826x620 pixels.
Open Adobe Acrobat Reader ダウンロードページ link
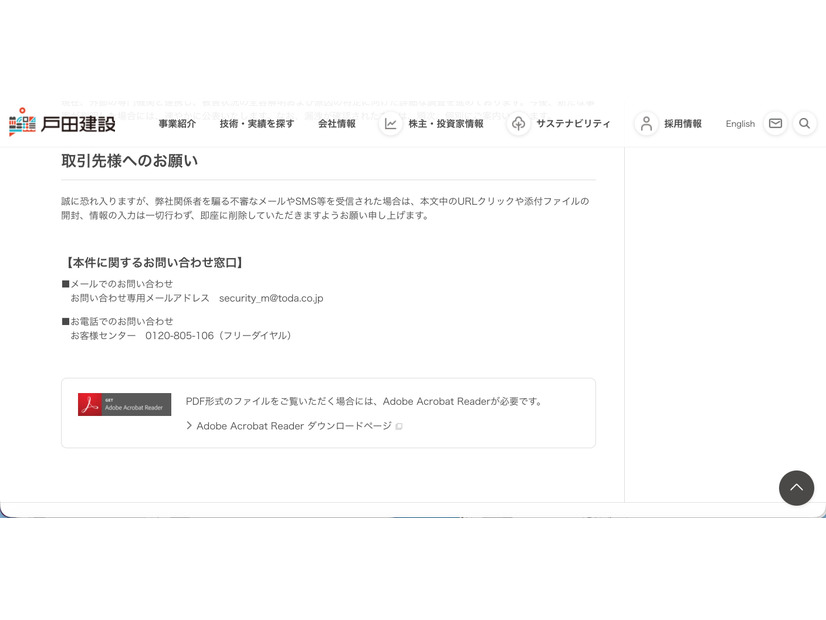(294, 426)
